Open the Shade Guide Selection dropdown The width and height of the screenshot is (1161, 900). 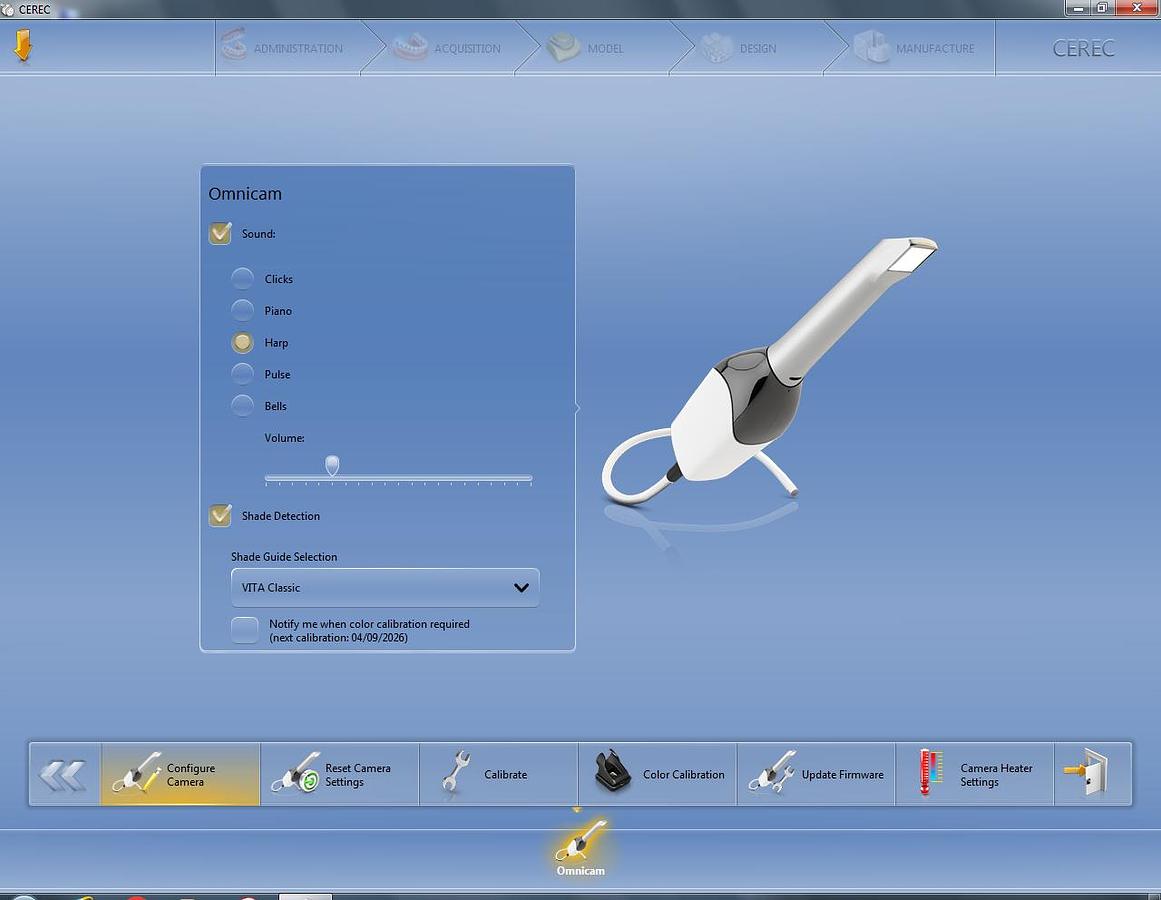[x=384, y=587]
